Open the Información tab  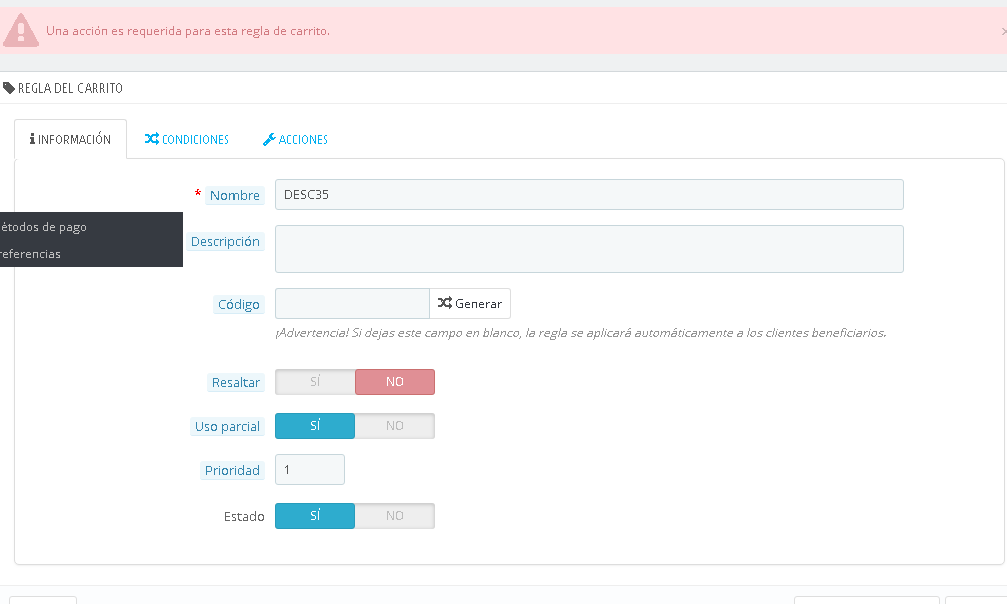click(71, 139)
